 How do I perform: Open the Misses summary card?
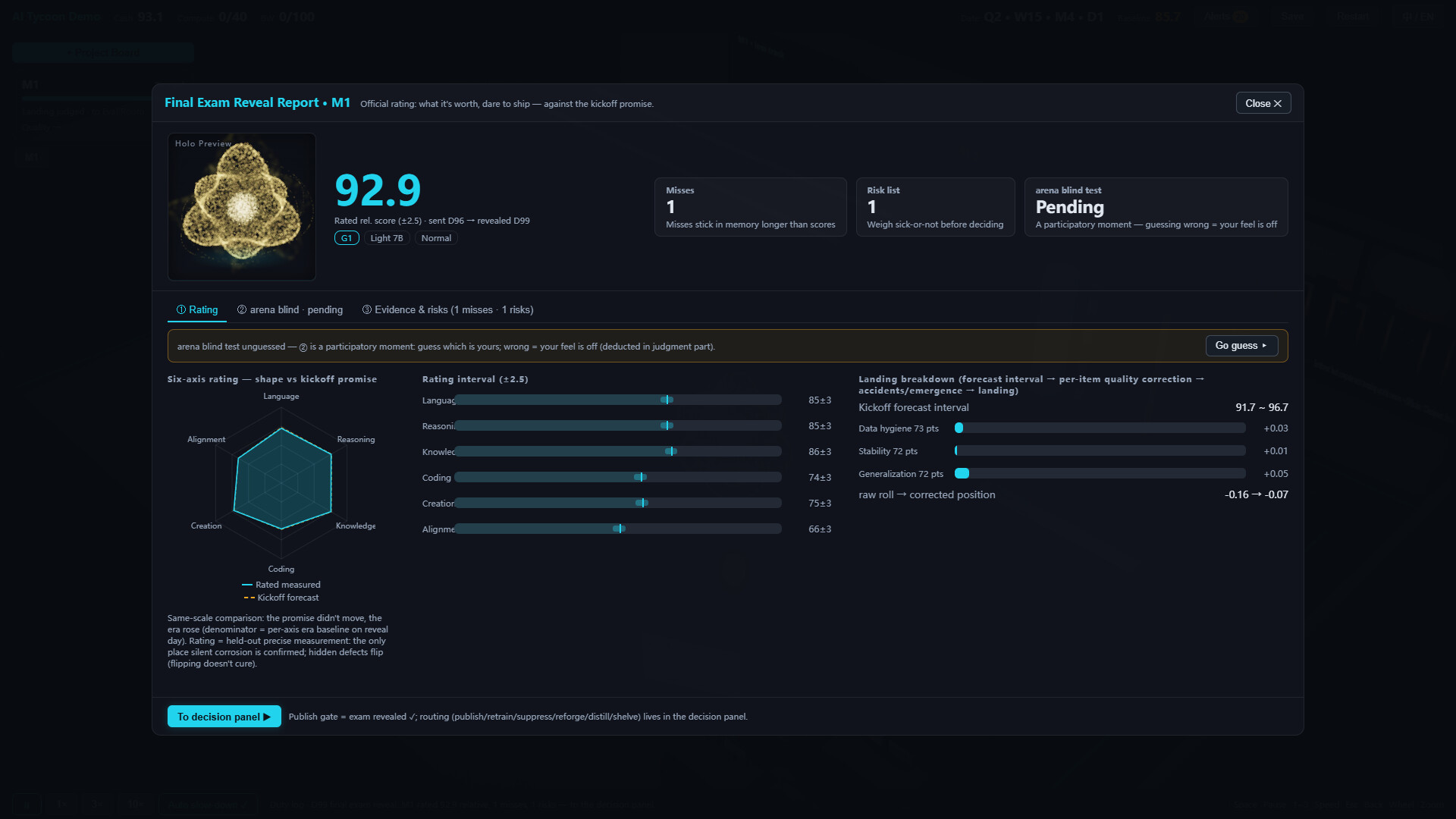[x=750, y=207]
